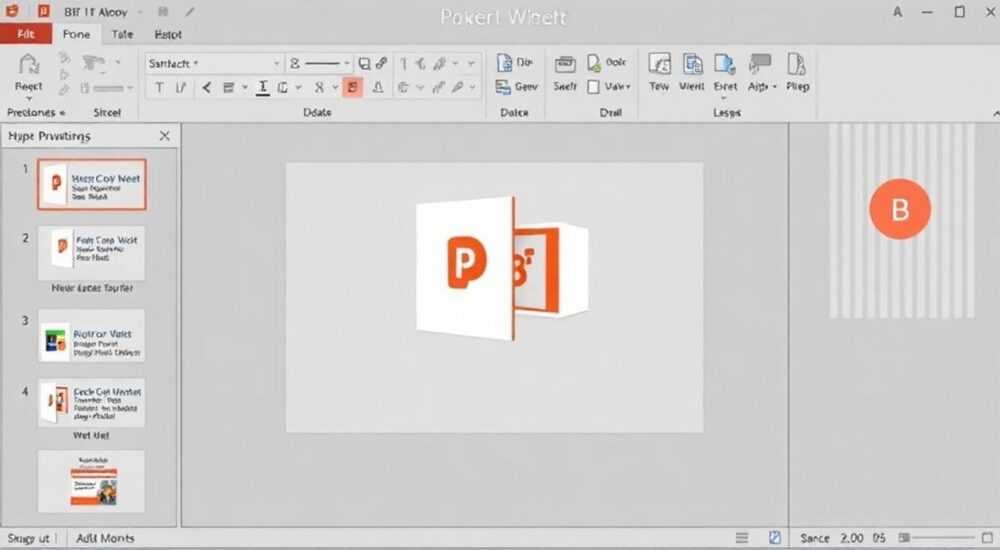The width and height of the screenshot is (1000, 550).
Task: Open the Filt tab
Action: tap(26, 34)
